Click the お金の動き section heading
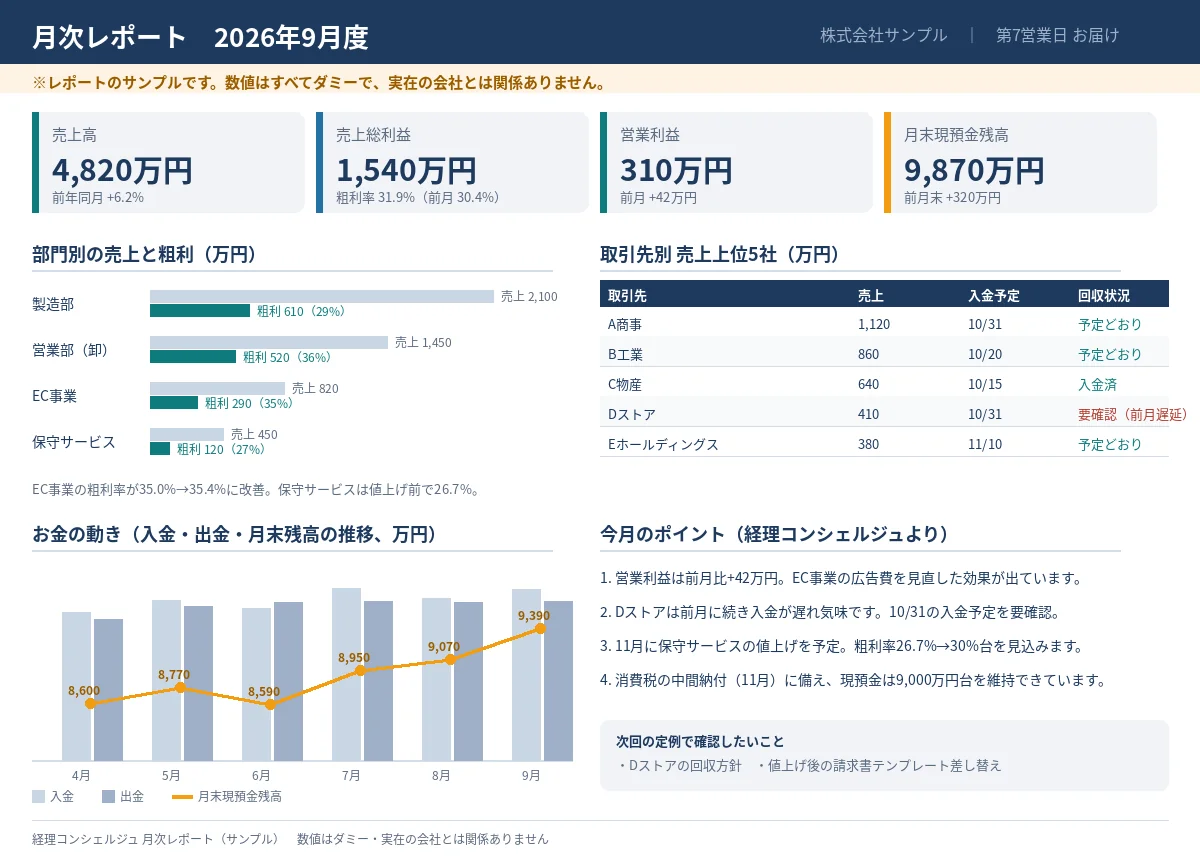 click(235, 534)
